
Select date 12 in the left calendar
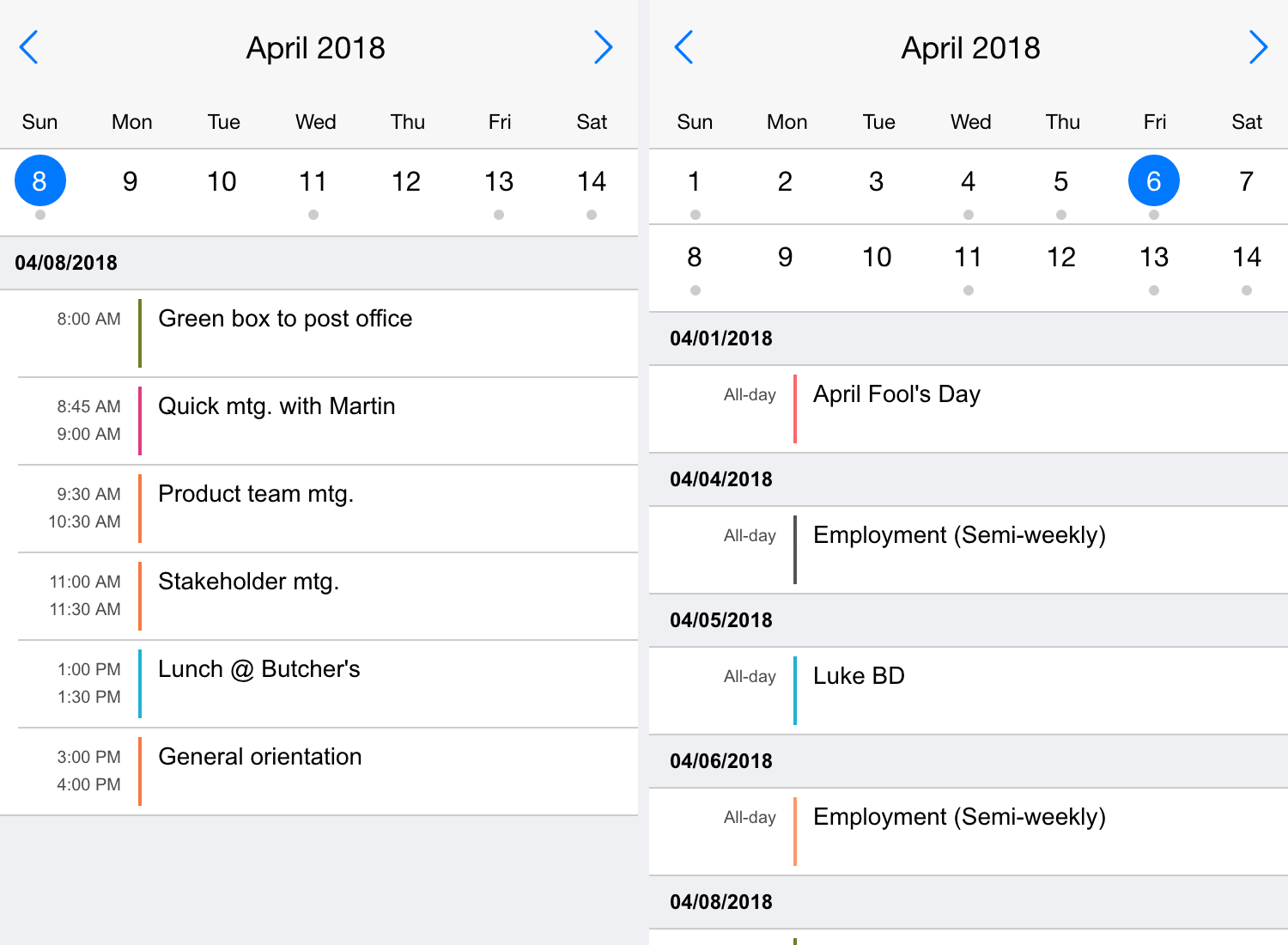click(x=406, y=180)
